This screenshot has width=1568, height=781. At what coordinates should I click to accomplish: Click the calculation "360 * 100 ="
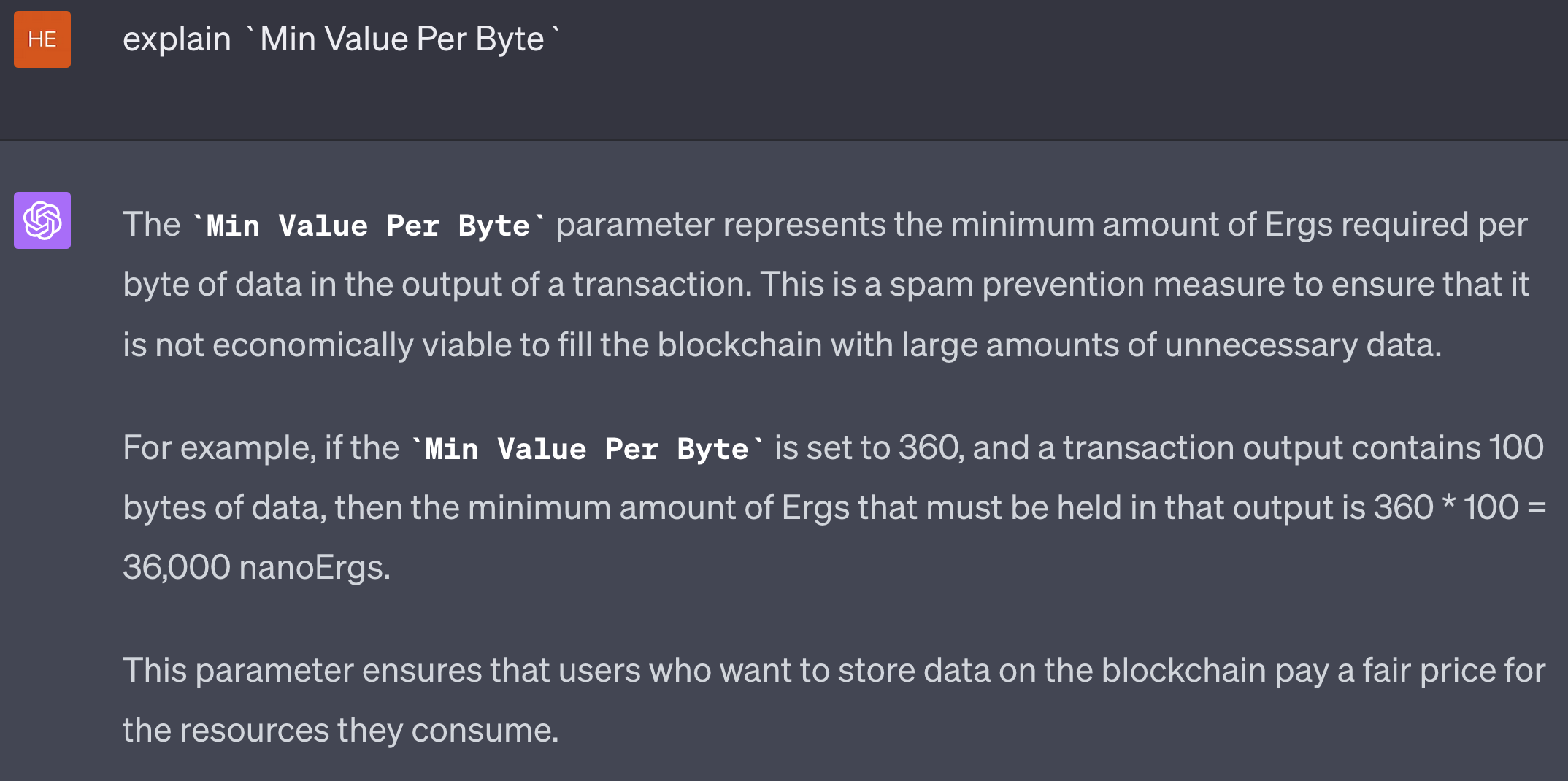[x=1459, y=508]
